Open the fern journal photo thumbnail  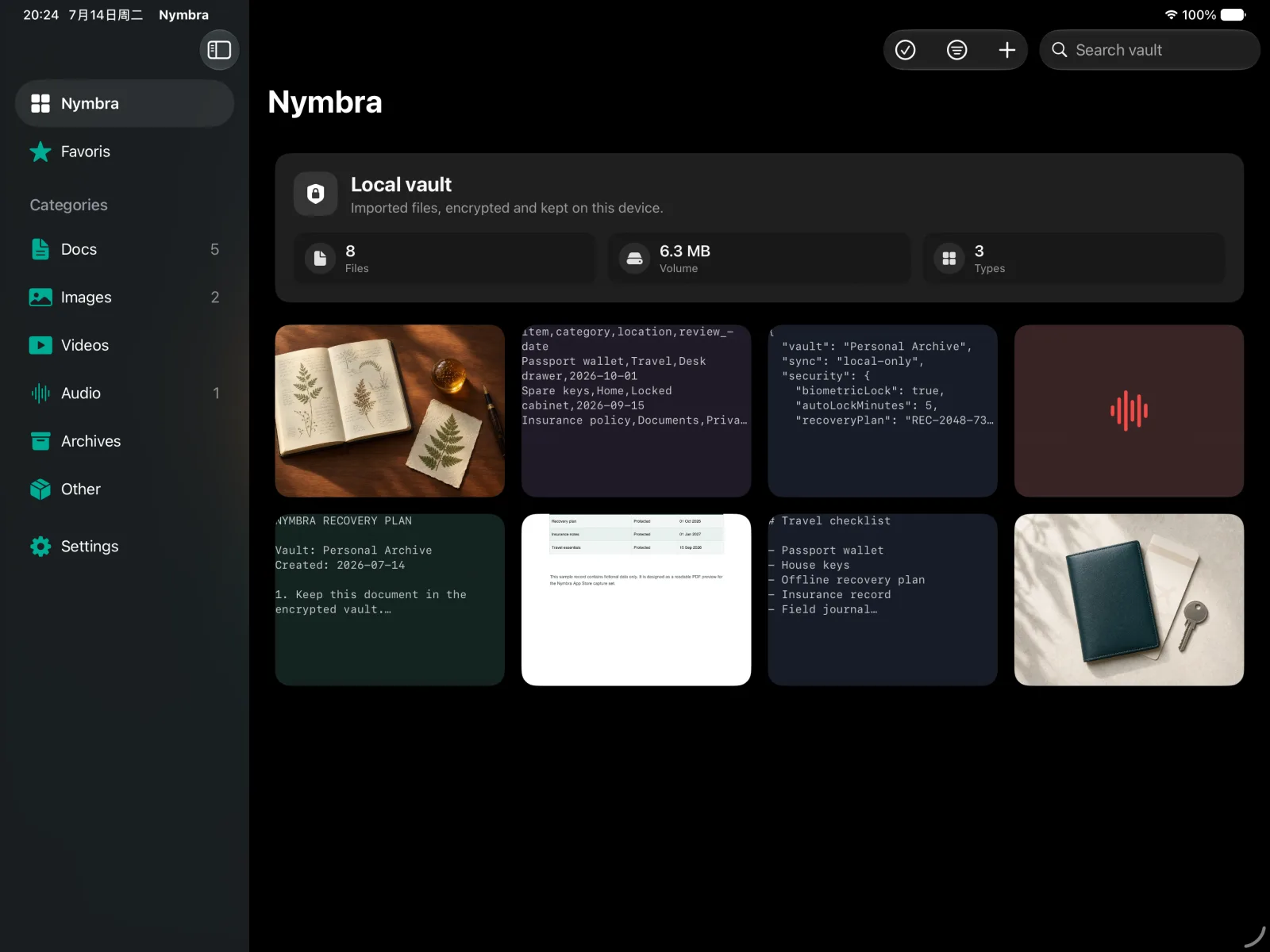pyautogui.click(x=390, y=411)
